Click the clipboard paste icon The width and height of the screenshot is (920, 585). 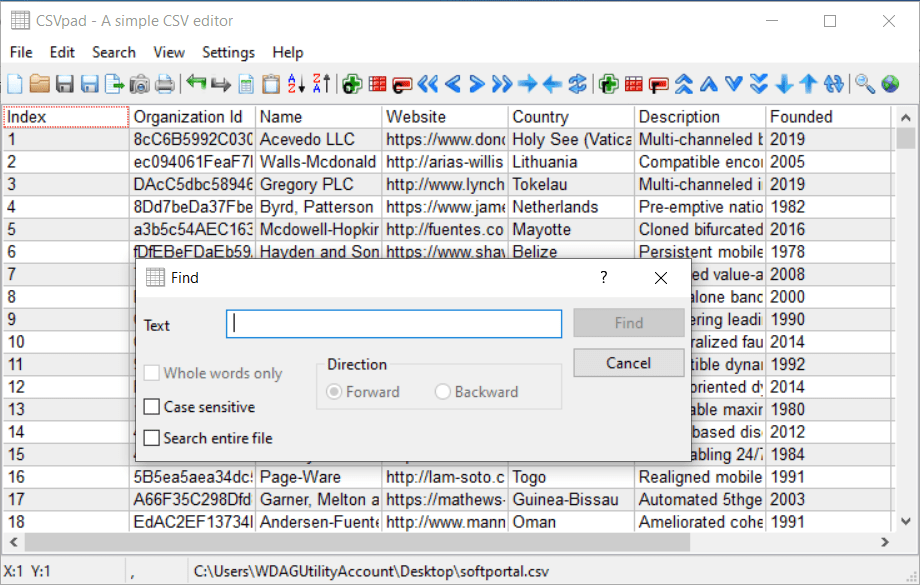point(270,84)
